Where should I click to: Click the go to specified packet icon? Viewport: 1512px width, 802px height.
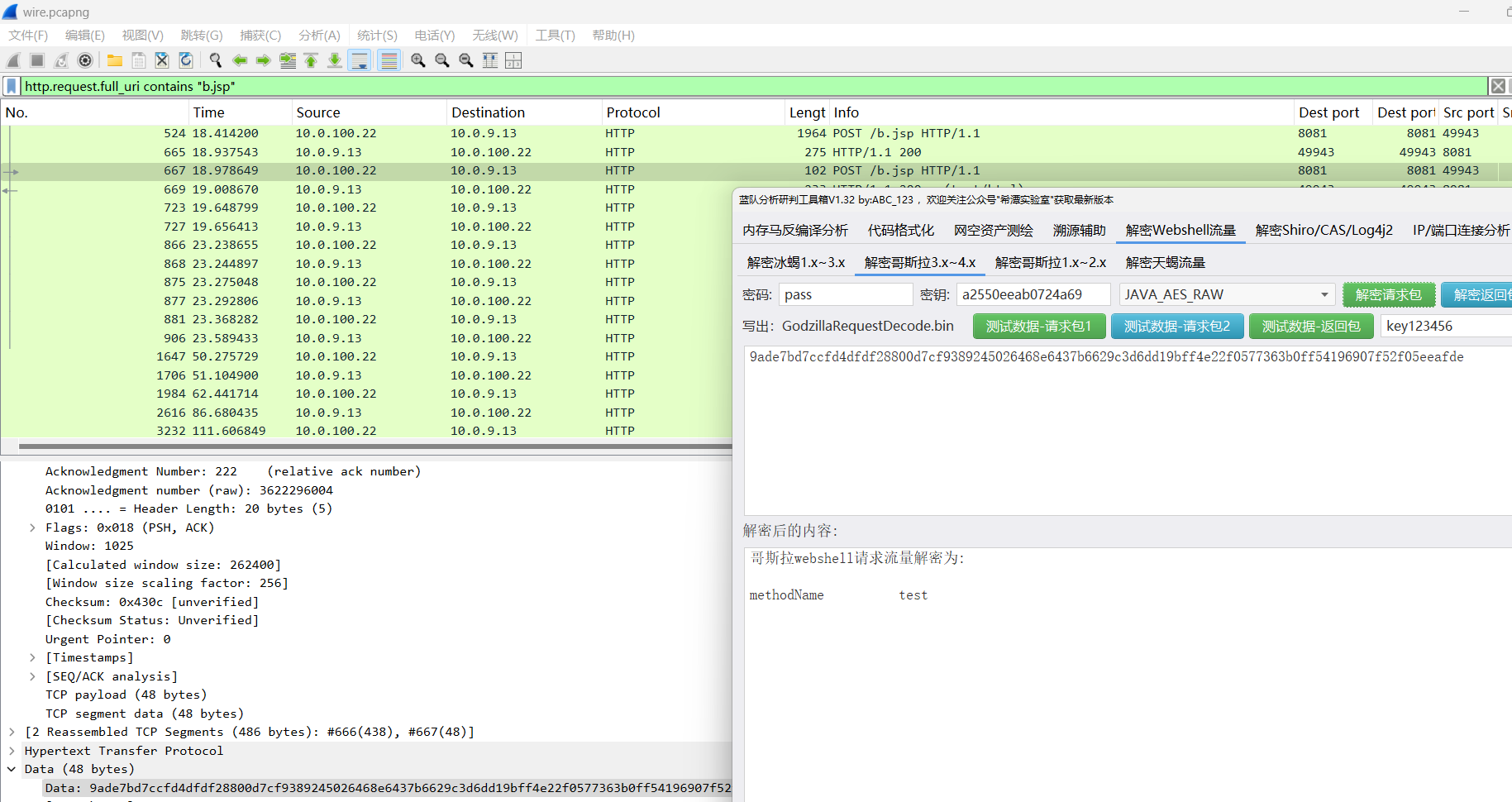288,60
